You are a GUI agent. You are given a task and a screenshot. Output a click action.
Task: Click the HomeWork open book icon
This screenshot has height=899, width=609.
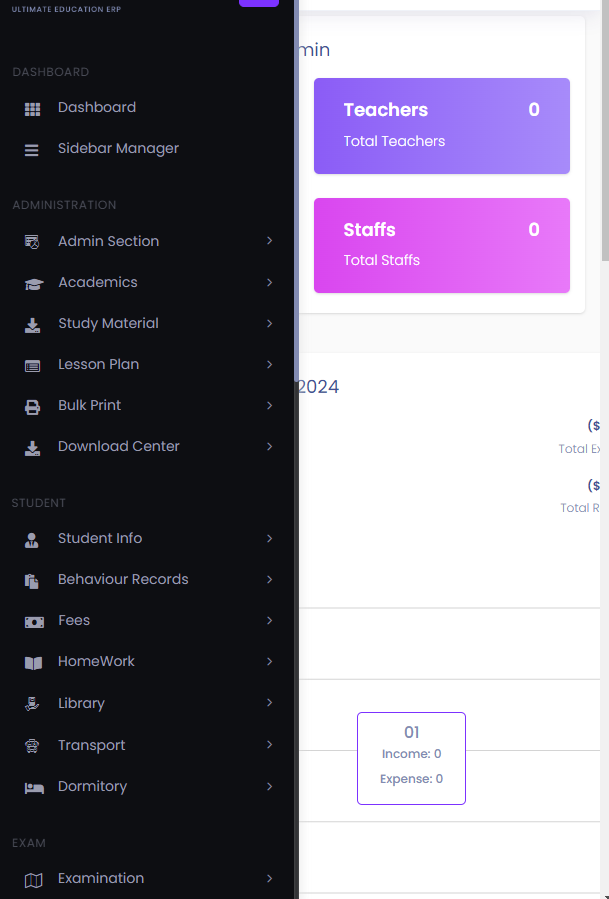[33, 662]
